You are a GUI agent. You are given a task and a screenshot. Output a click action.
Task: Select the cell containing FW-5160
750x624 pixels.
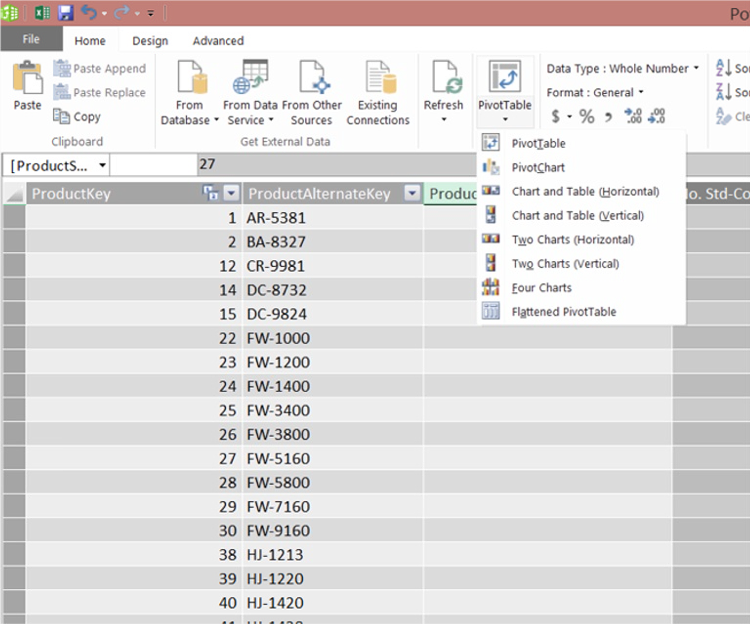[278, 459]
